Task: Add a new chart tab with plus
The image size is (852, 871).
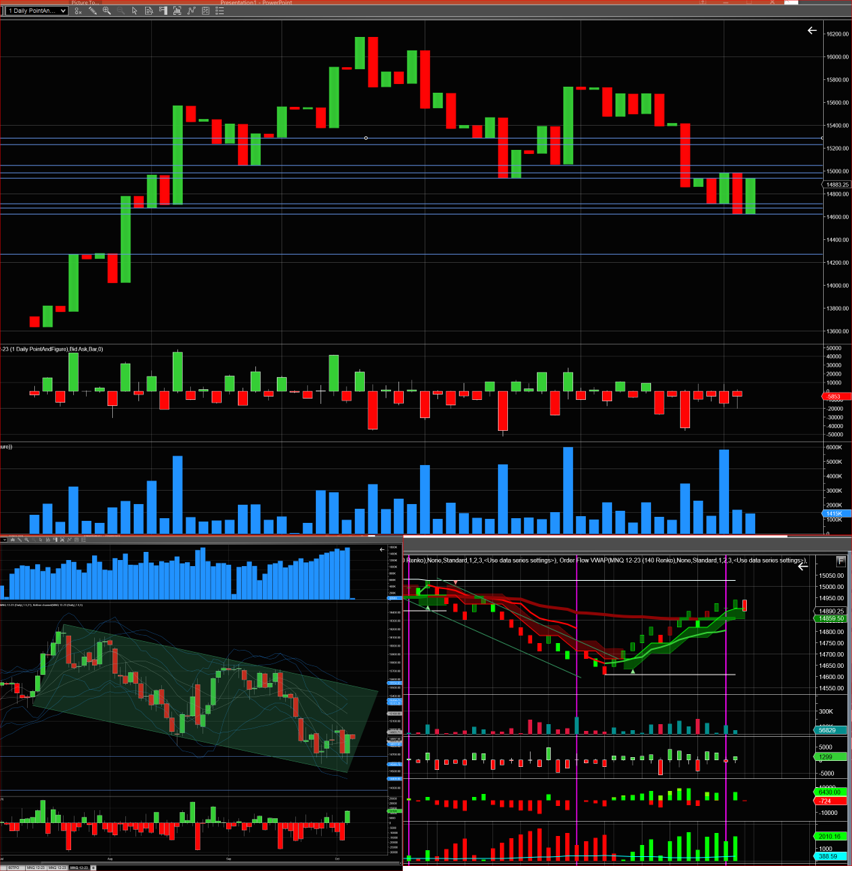Action: [93, 868]
